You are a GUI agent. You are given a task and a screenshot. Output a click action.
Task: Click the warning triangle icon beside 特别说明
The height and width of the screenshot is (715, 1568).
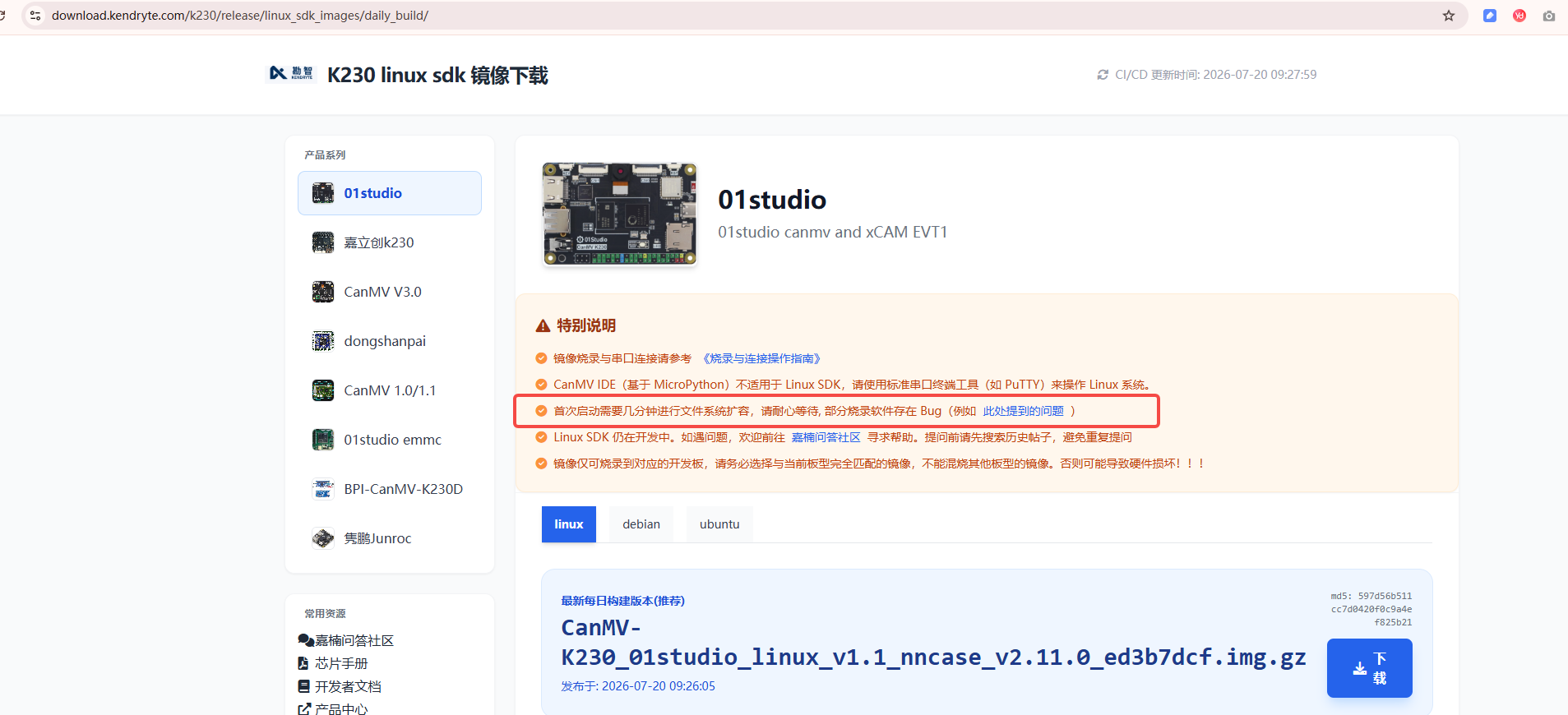tap(543, 326)
